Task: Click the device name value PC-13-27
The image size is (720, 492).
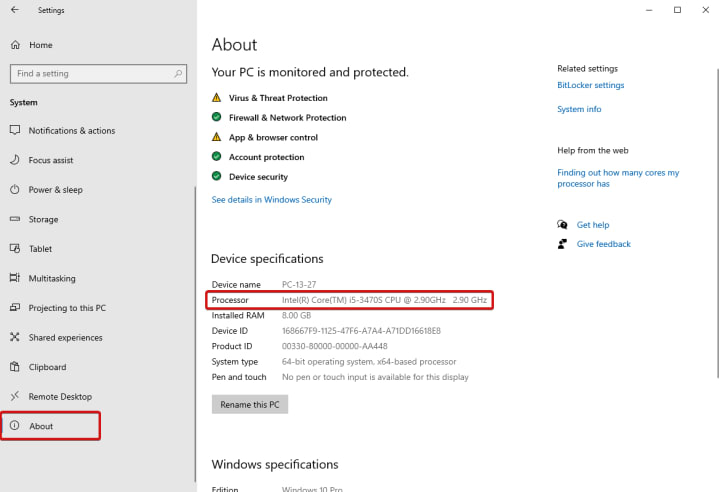Action: (299, 285)
